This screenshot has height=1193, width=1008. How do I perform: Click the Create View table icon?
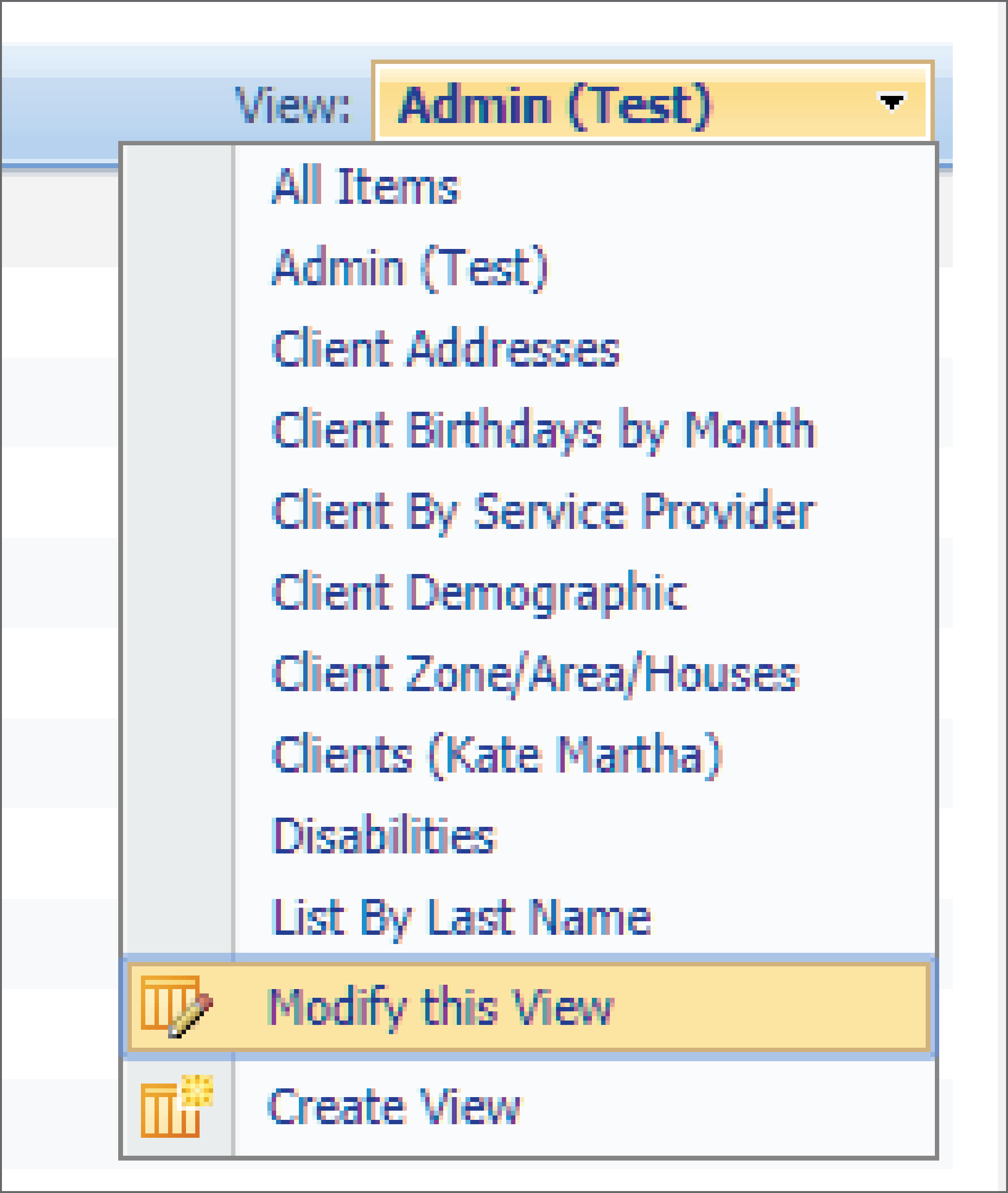click(177, 1106)
